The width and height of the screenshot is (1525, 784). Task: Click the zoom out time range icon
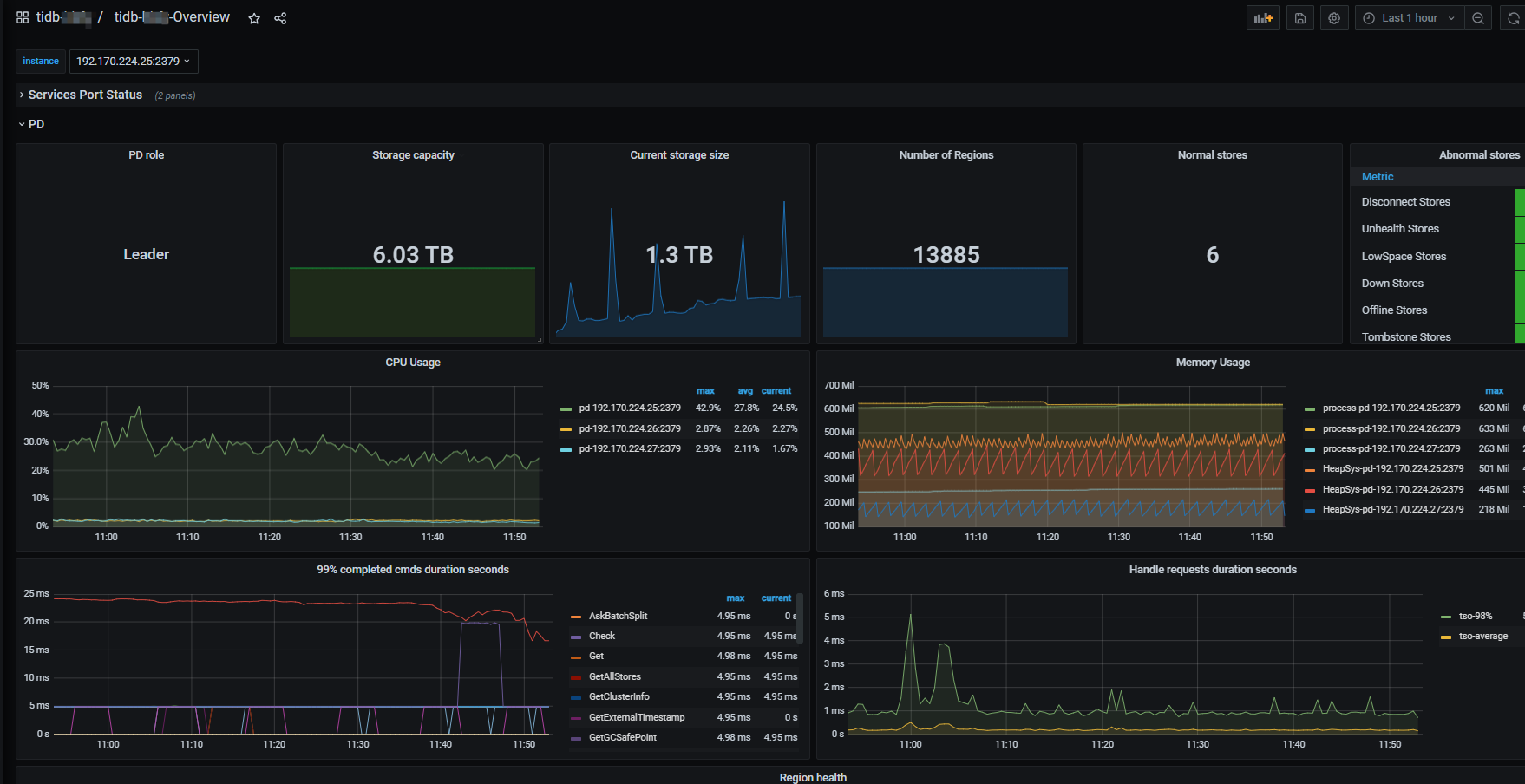pos(1478,18)
